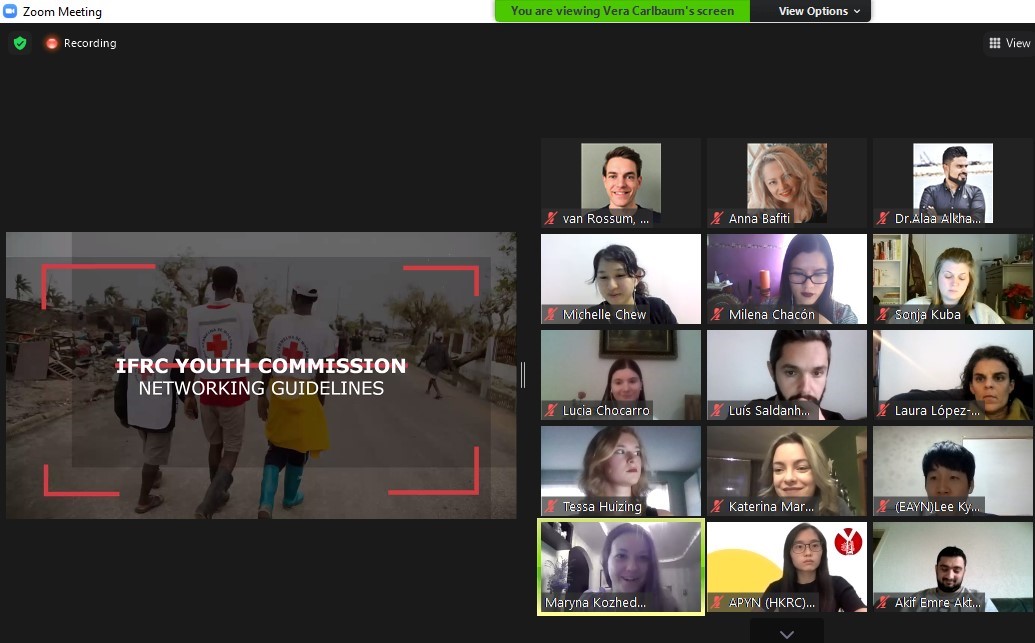Select APYN (HKRC) participant video tile
The height and width of the screenshot is (643, 1035).
(787, 567)
